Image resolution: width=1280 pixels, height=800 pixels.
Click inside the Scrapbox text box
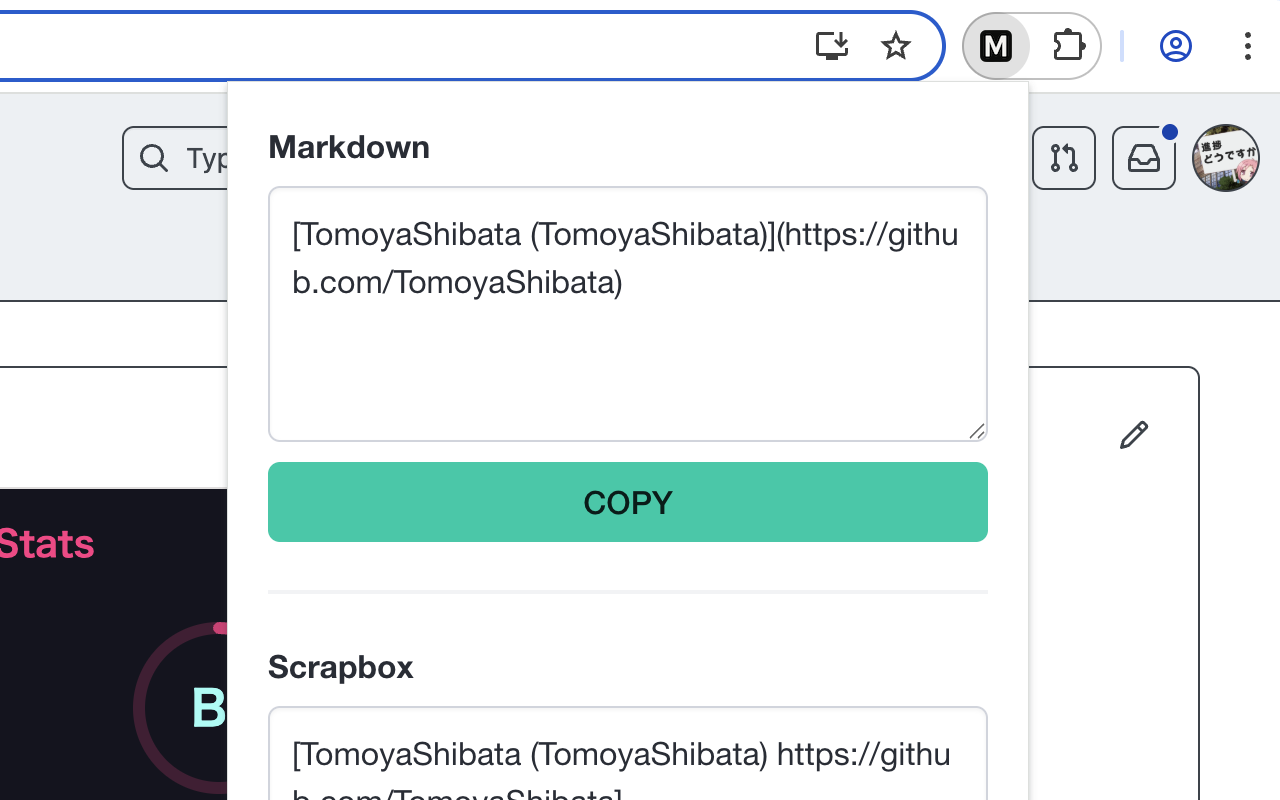point(627,755)
